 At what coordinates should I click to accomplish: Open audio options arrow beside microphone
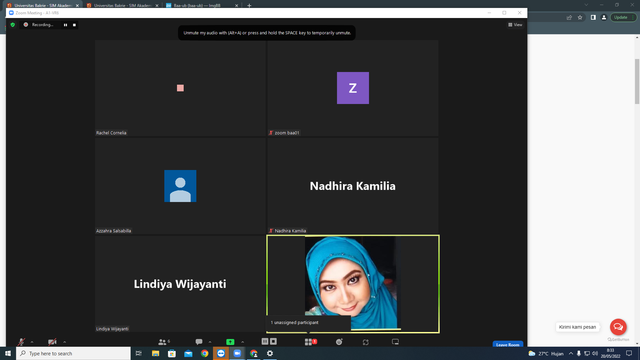pos(32,342)
